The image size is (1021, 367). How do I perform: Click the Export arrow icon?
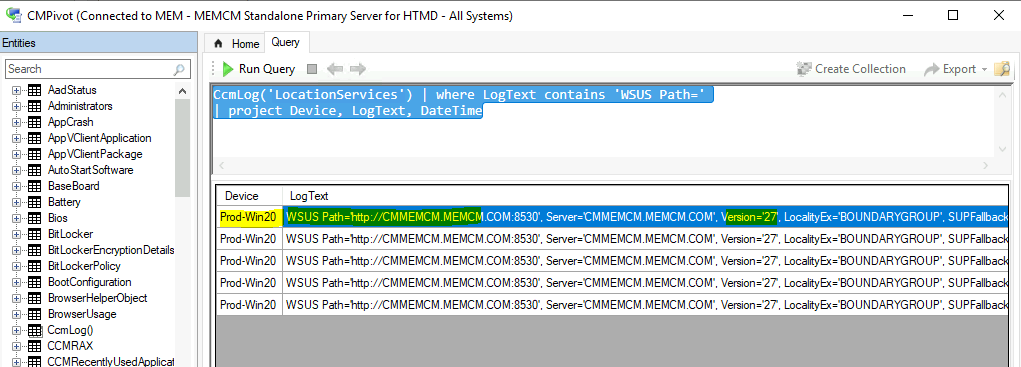coord(932,69)
